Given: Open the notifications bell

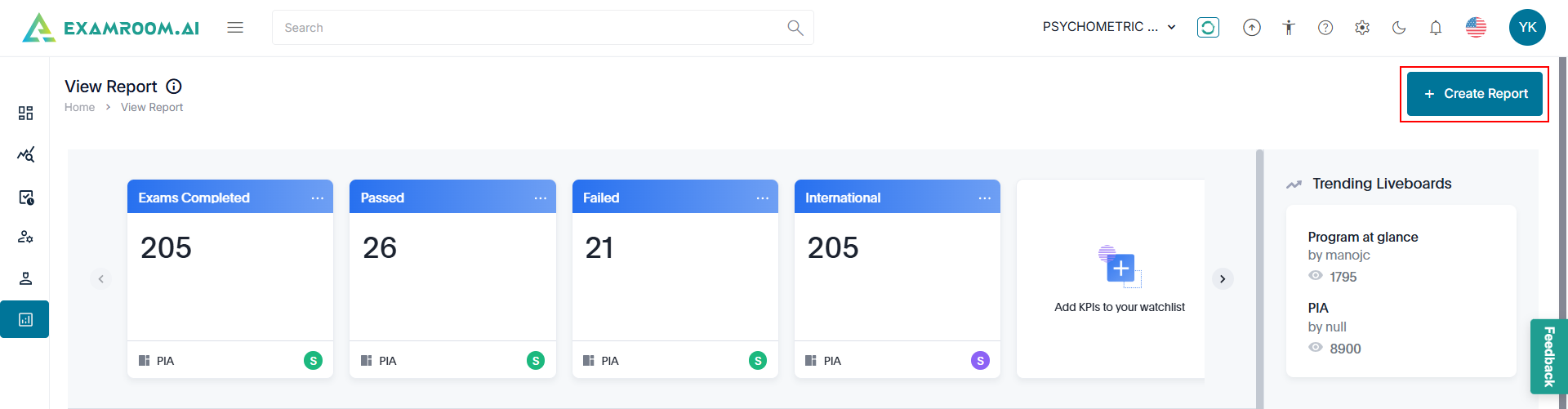Looking at the screenshot, I should click(x=1436, y=28).
